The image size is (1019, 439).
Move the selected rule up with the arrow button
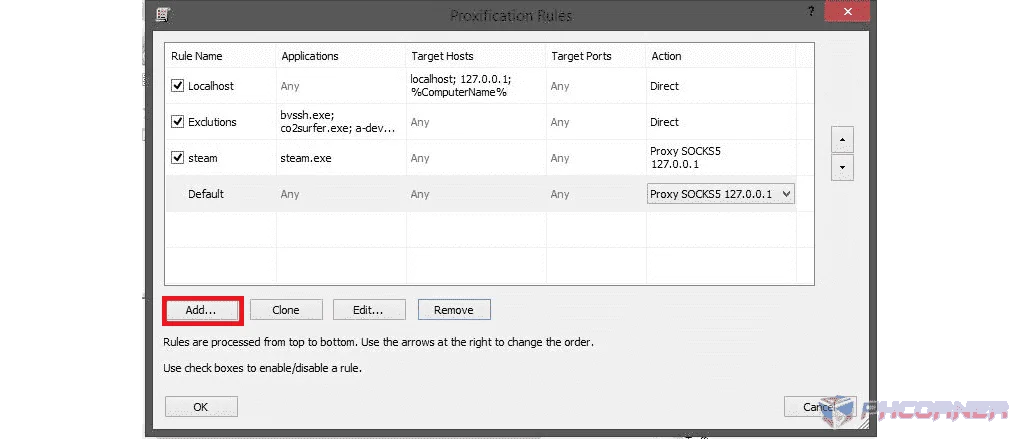tap(843, 140)
